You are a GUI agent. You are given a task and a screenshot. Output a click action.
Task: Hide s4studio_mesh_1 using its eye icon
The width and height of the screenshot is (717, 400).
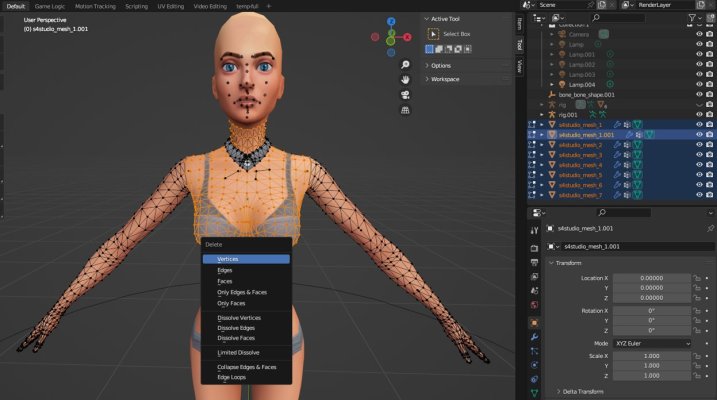point(699,125)
